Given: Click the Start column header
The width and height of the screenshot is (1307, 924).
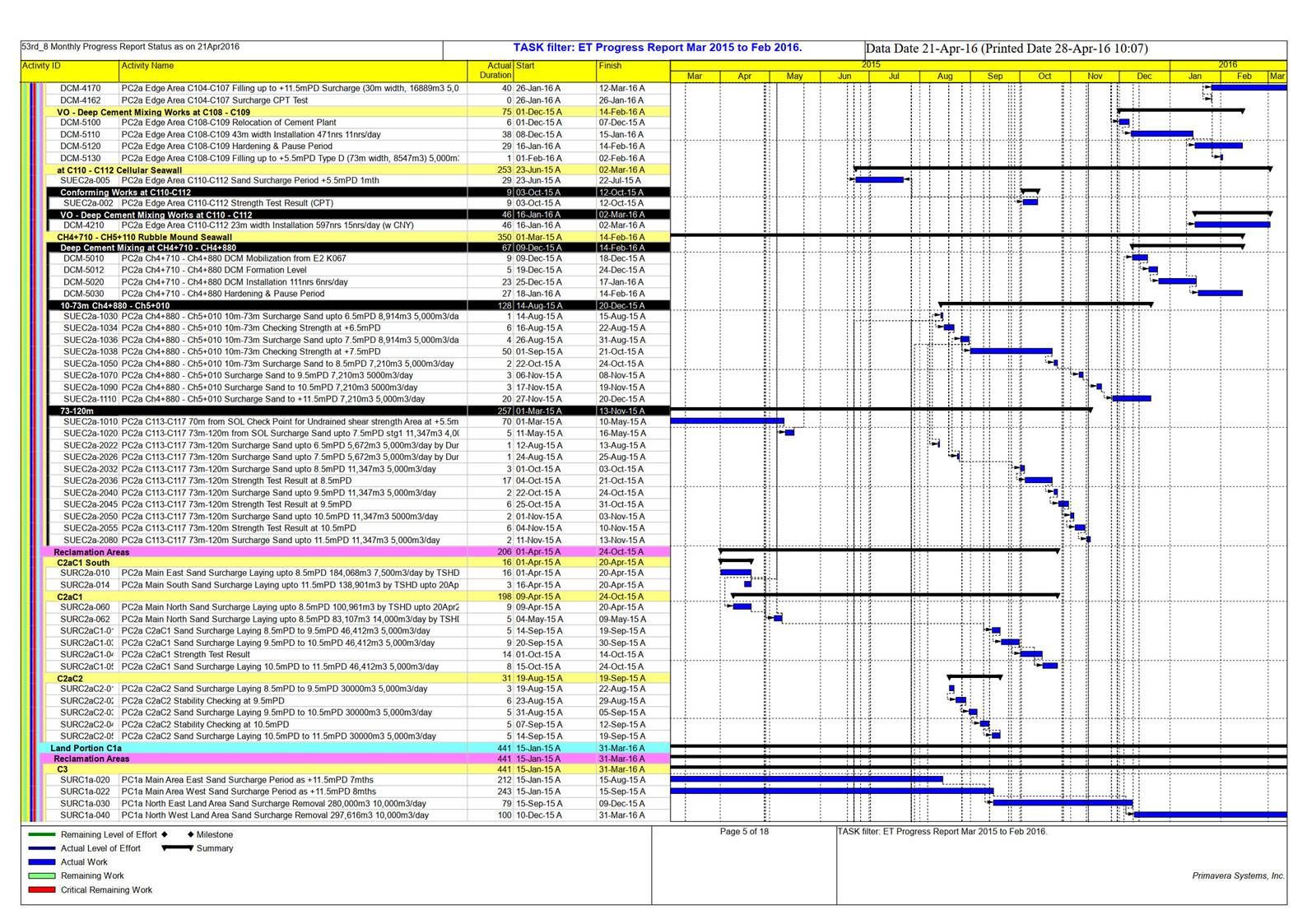Looking at the screenshot, I should tap(525, 66).
